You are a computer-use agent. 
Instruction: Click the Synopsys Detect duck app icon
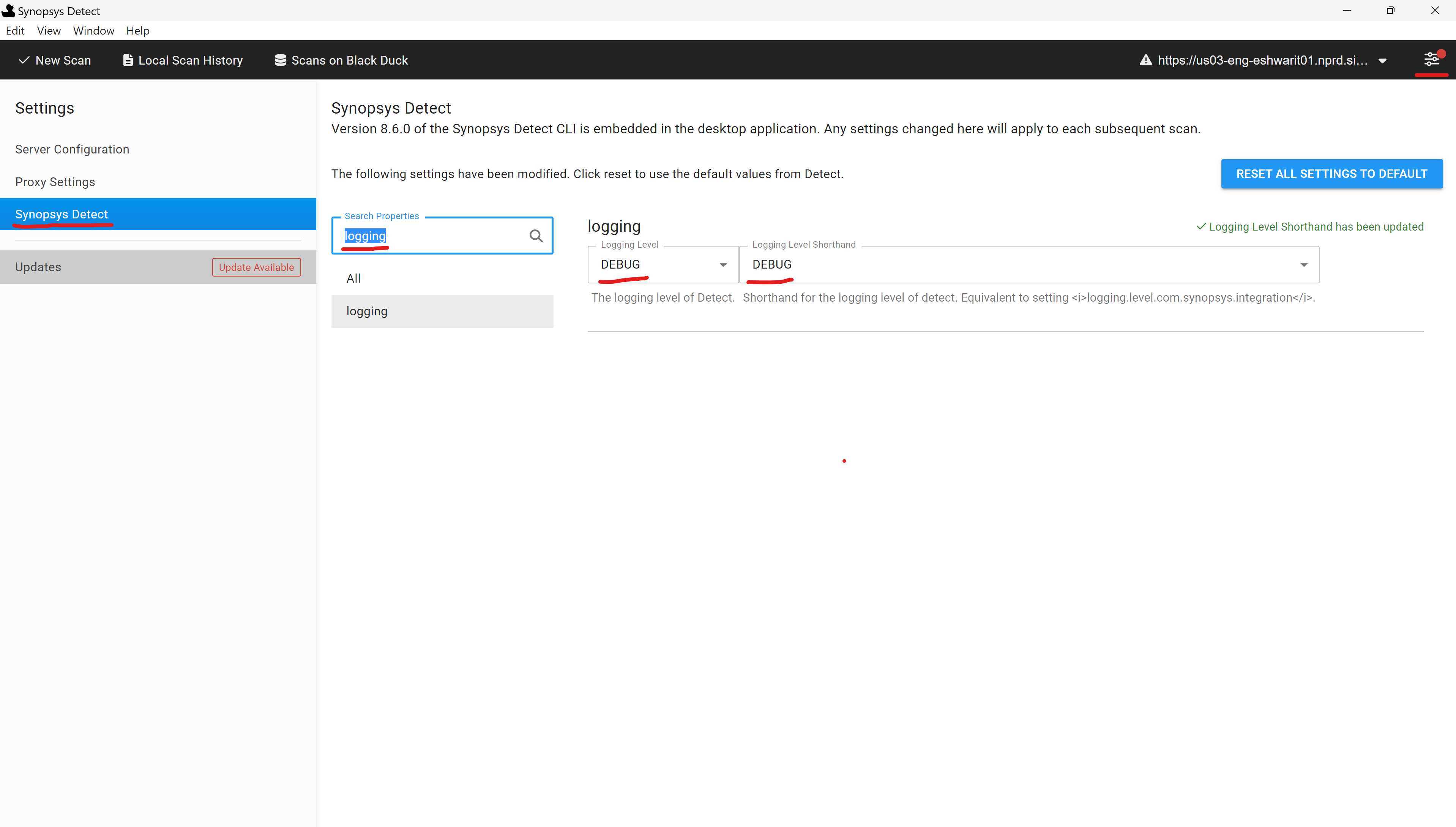pyautogui.click(x=8, y=10)
